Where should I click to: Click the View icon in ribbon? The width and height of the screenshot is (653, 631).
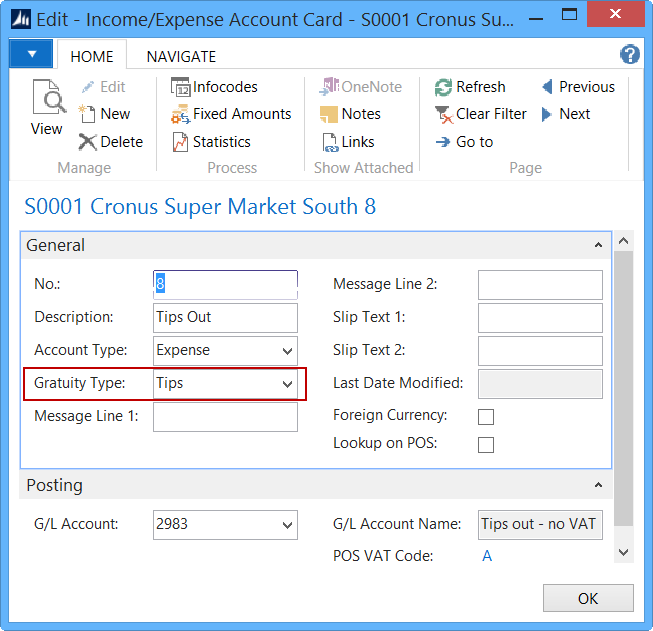point(47,108)
